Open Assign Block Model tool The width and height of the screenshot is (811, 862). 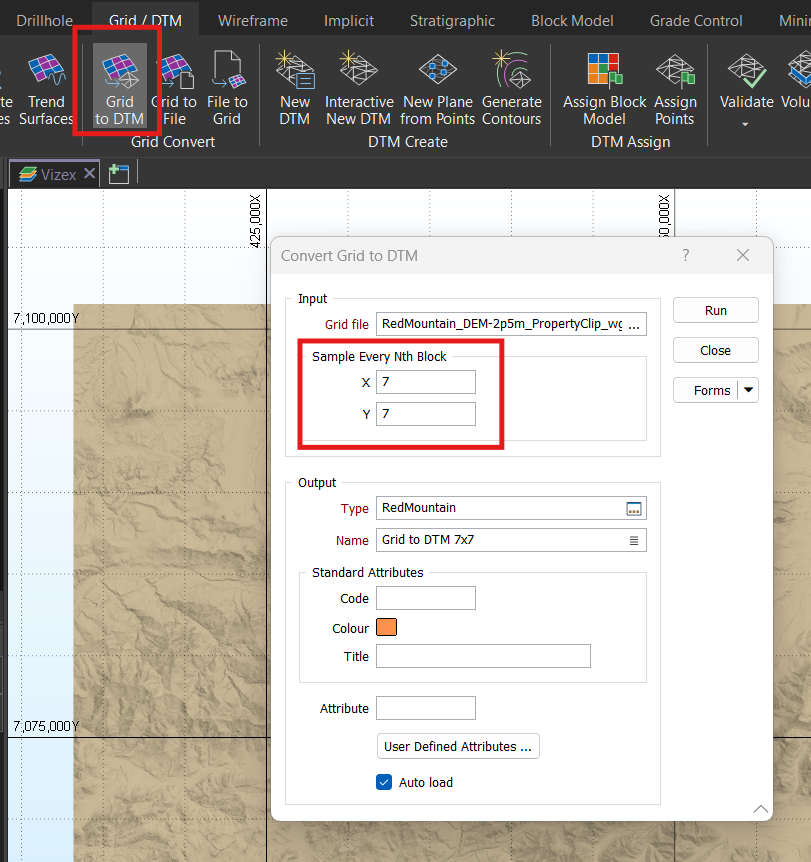click(x=604, y=89)
